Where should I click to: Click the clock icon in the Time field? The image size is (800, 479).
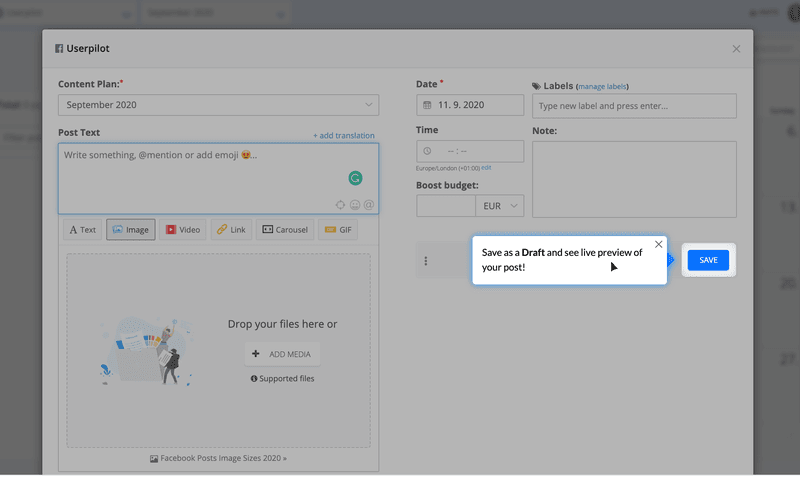pyautogui.click(x=428, y=151)
